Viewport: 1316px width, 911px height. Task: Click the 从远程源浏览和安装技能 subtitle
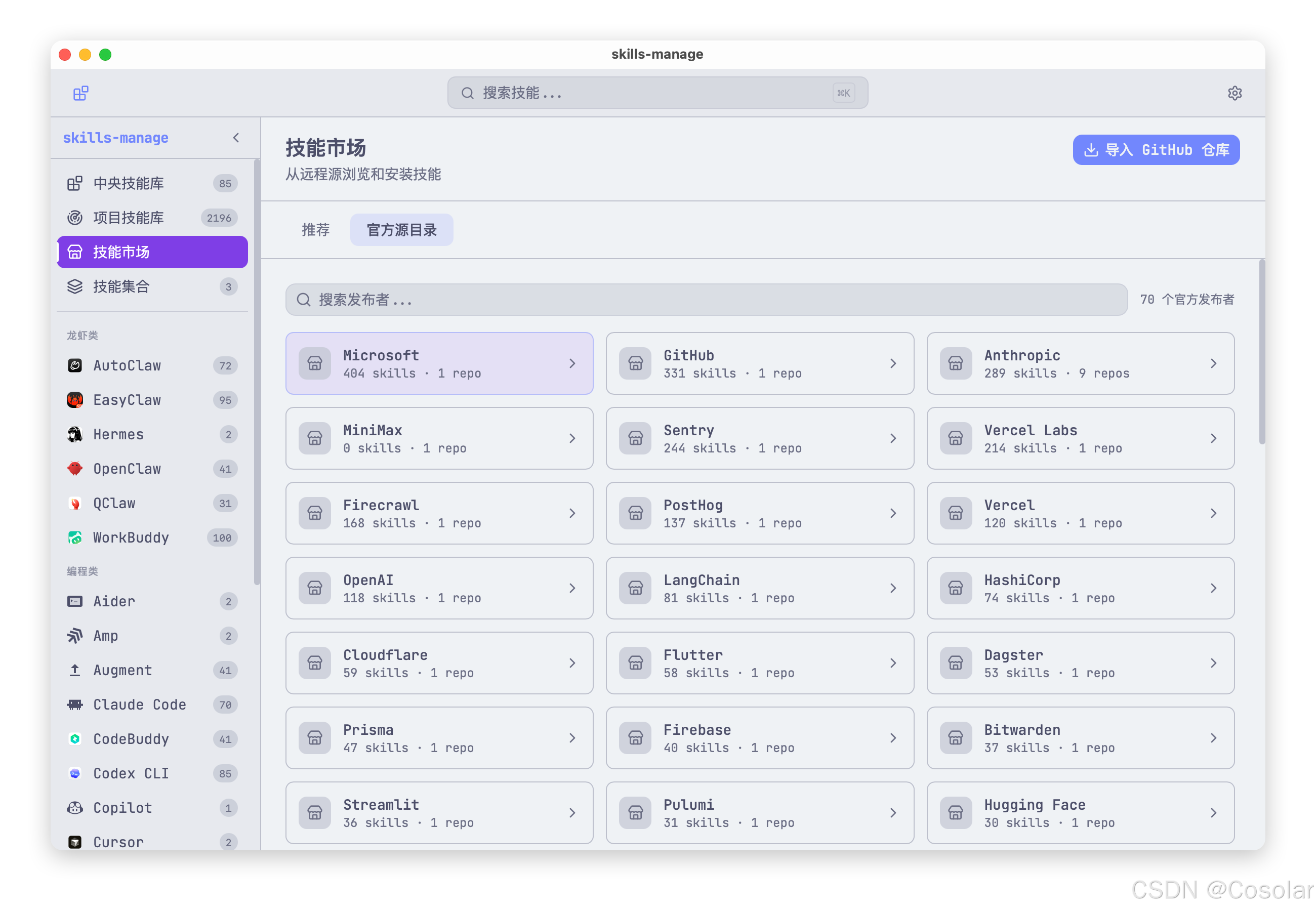[363, 174]
